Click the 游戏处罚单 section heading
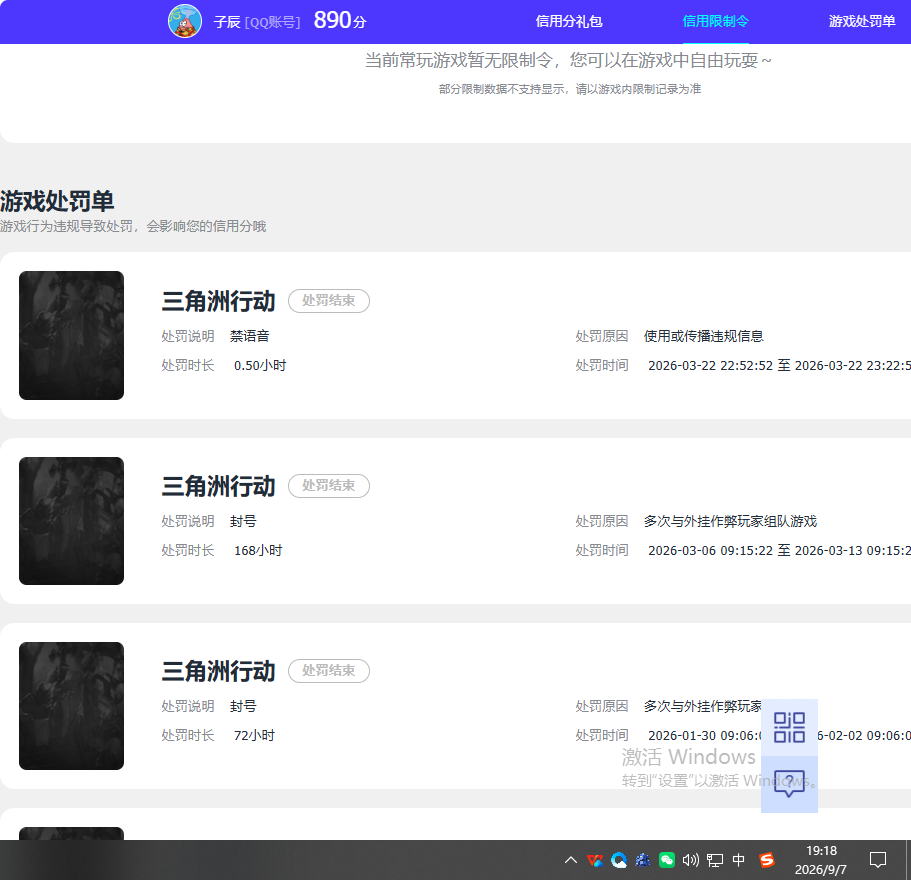The image size is (911, 880). tap(57, 201)
